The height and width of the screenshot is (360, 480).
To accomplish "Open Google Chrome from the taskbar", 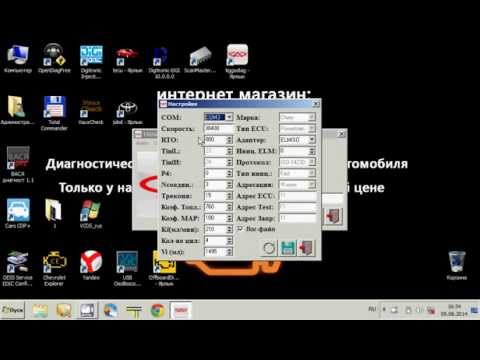I will click(x=158, y=310).
